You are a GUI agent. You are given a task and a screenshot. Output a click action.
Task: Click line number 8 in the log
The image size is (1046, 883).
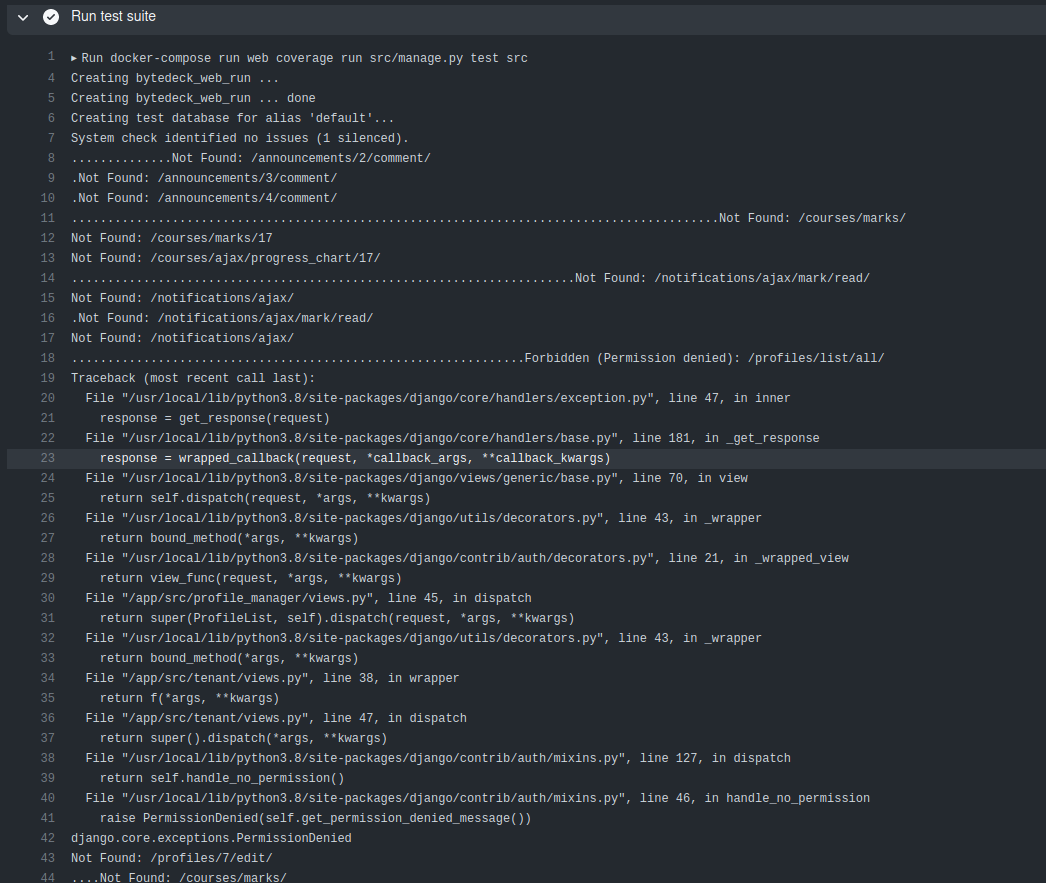[51, 158]
